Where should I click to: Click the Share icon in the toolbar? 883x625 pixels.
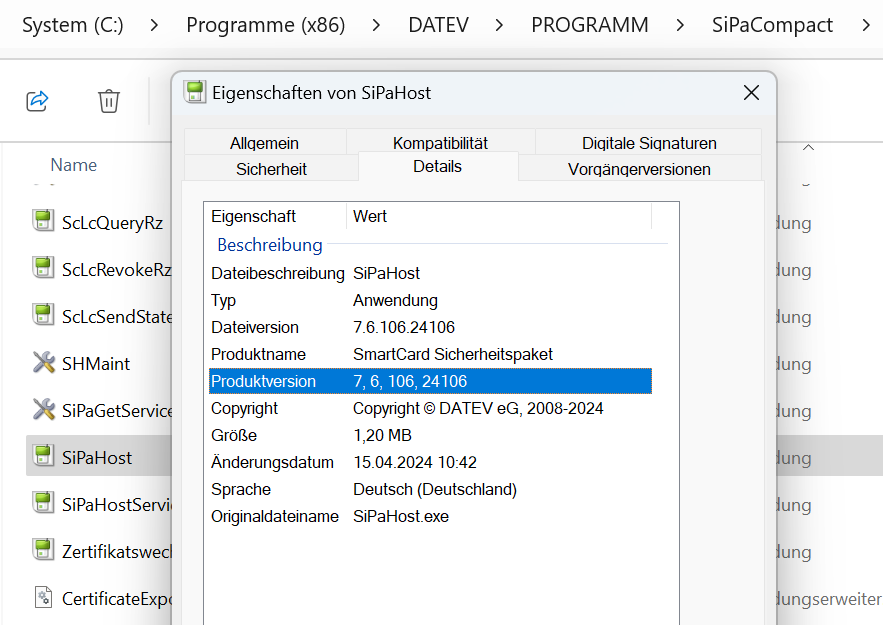coord(37,100)
